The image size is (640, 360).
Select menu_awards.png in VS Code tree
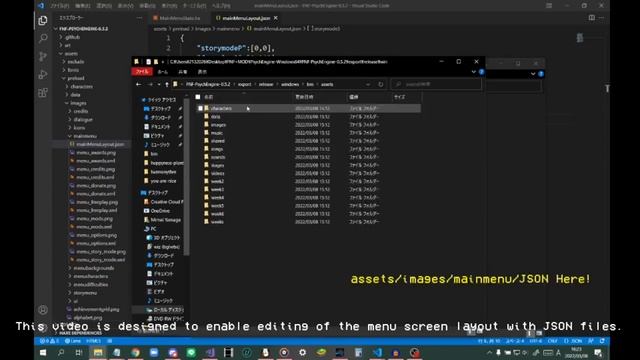click(96, 153)
